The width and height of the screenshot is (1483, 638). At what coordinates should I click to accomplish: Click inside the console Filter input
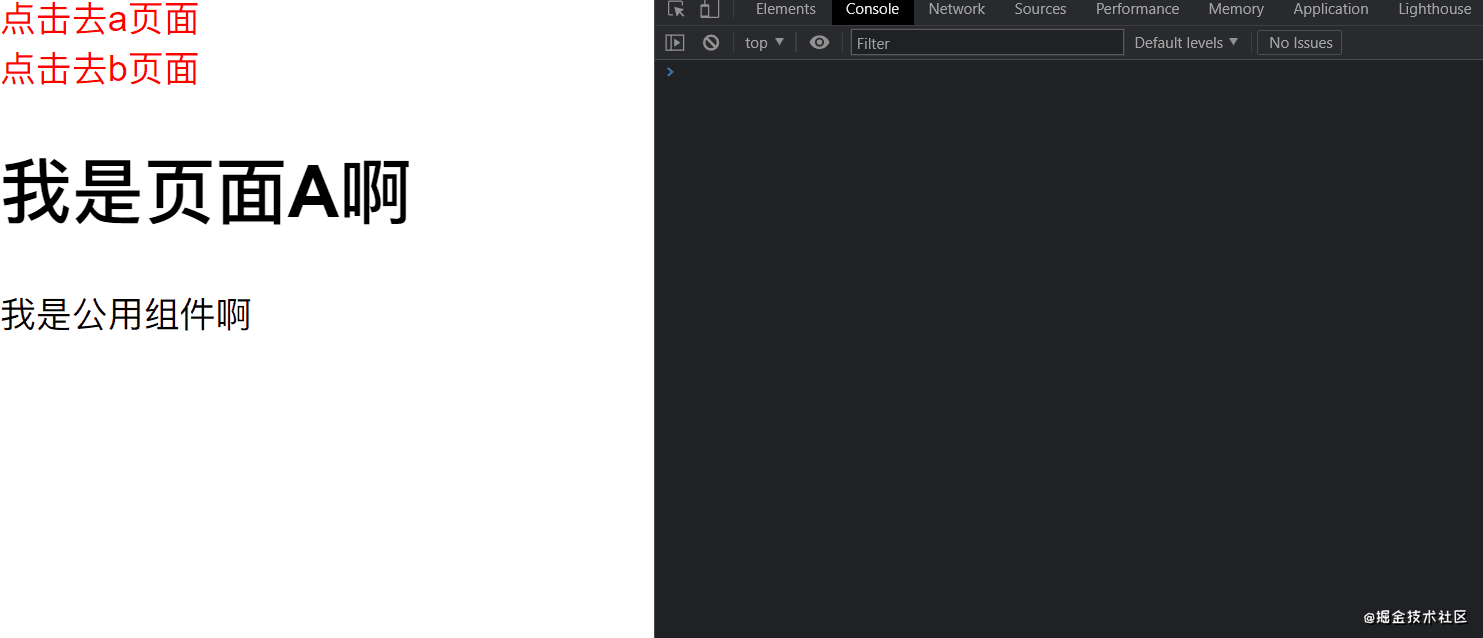point(987,42)
